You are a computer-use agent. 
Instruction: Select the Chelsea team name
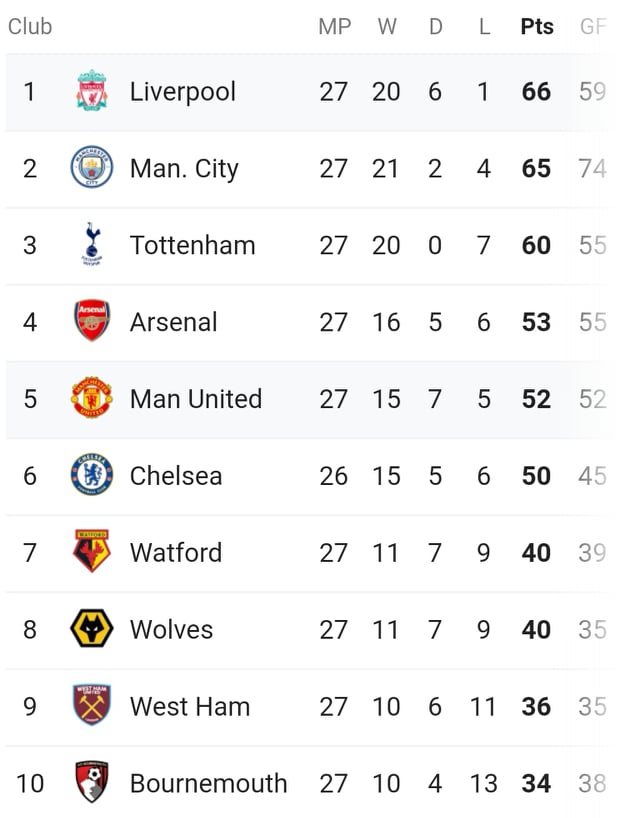coord(176,476)
